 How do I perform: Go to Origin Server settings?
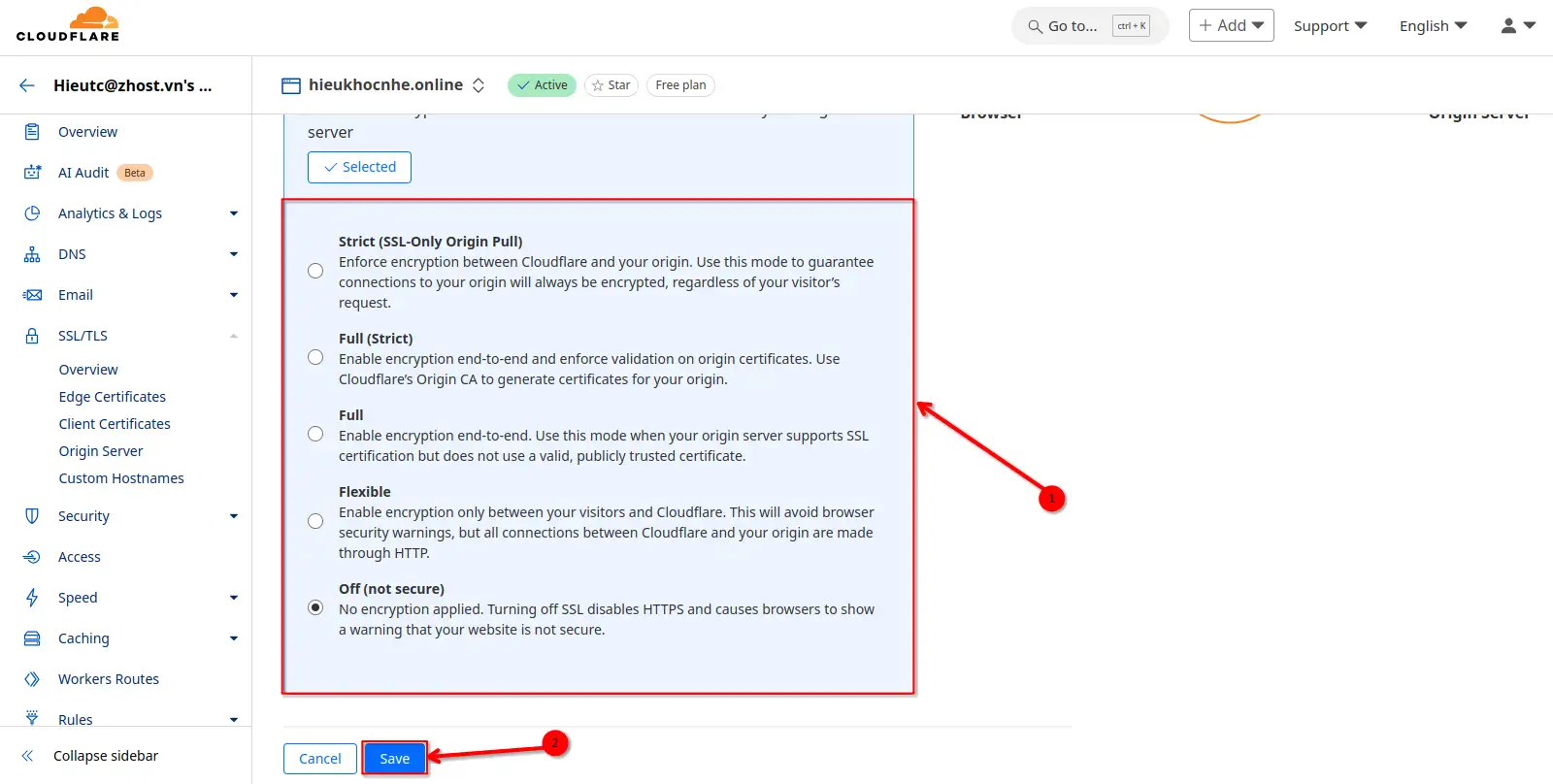(x=101, y=451)
